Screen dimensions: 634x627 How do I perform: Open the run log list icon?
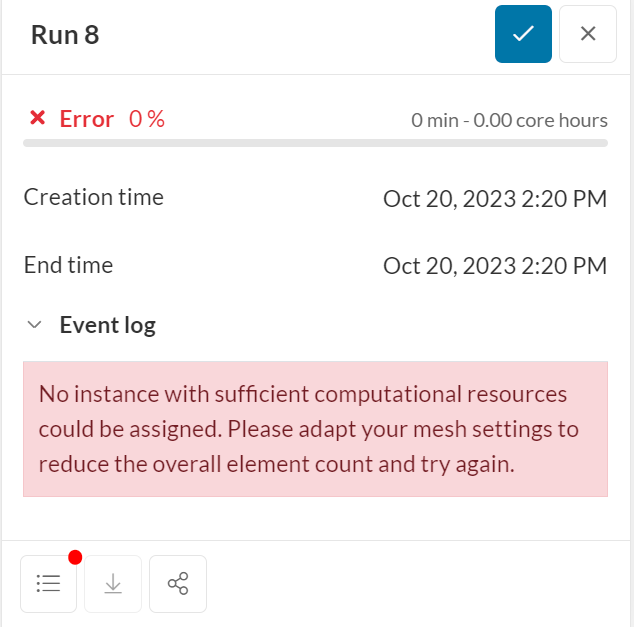pos(48,583)
